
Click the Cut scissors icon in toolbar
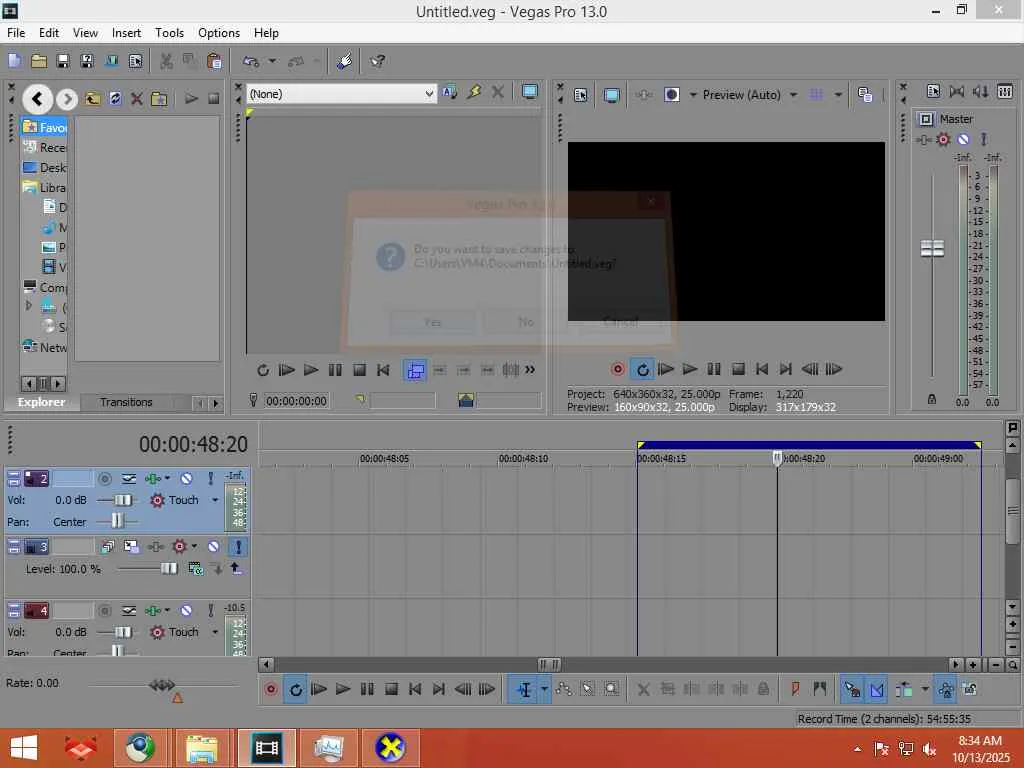point(167,61)
